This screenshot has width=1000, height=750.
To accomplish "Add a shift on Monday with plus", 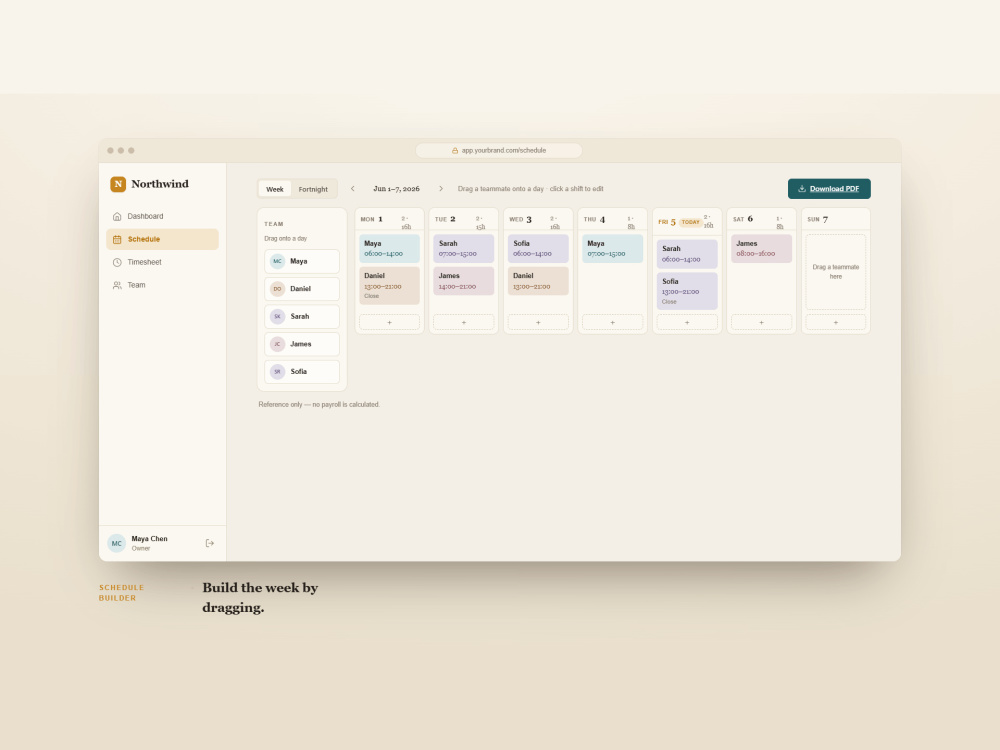I will click(389, 322).
